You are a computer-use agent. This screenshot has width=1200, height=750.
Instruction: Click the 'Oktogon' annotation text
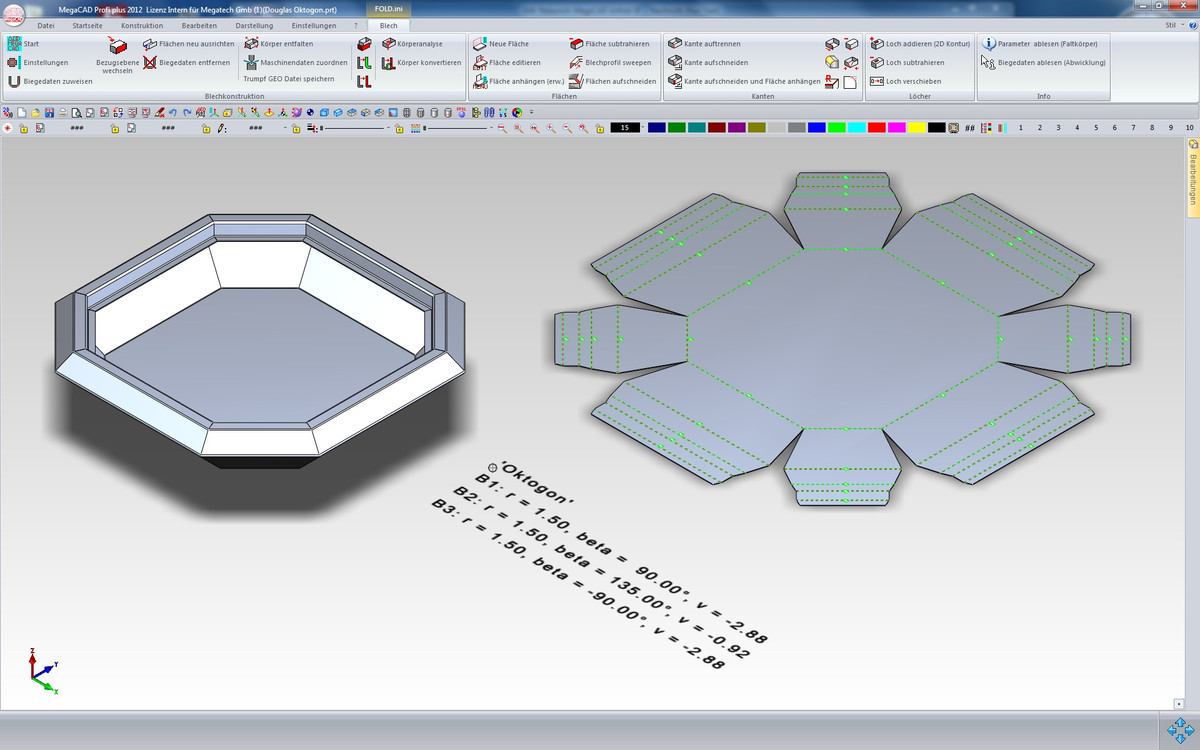click(538, 482)
